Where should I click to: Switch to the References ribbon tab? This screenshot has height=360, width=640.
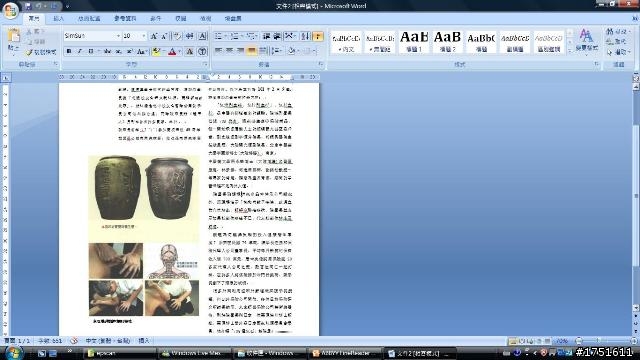pyautogui.click(x=125, y=19)
